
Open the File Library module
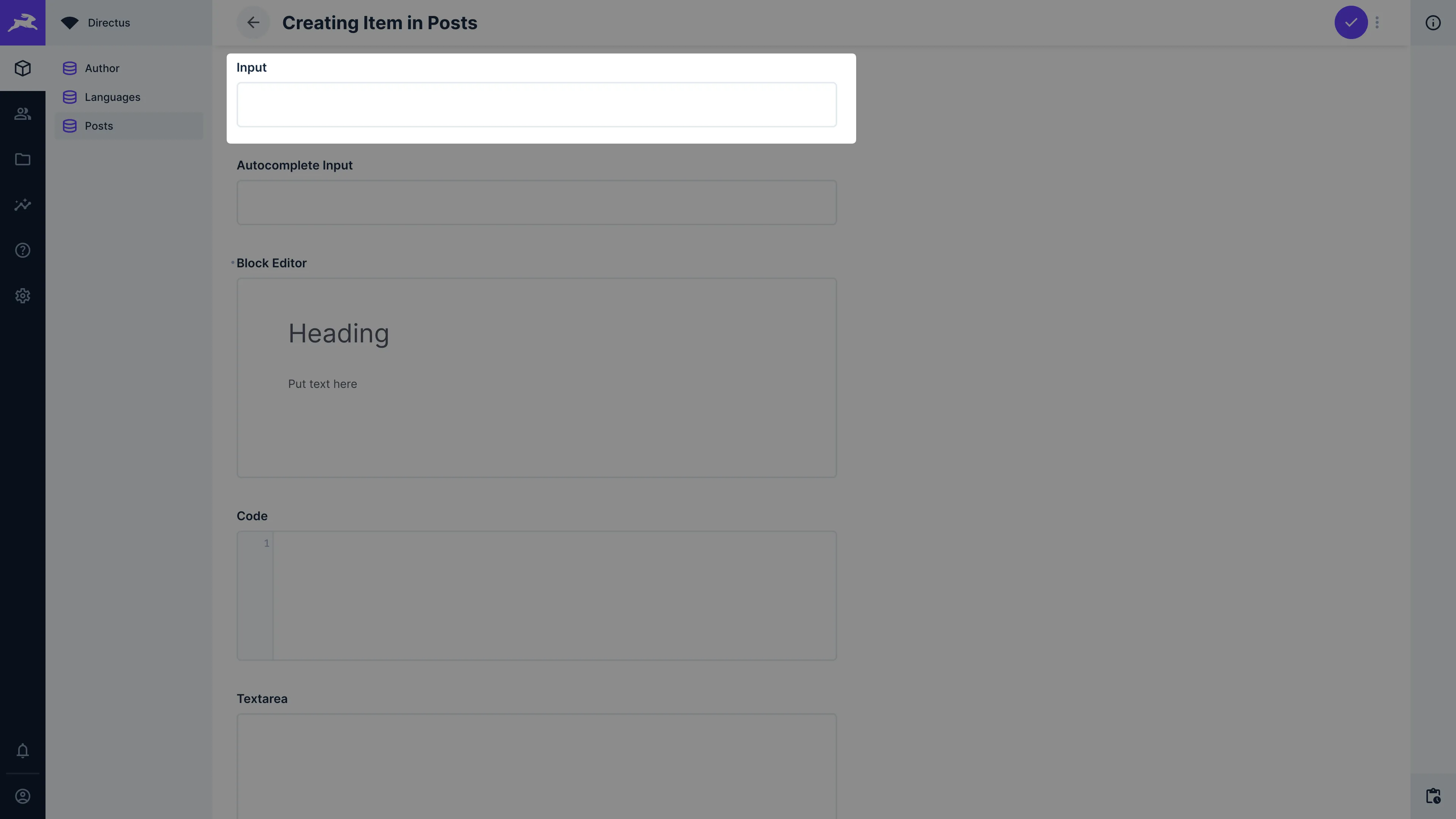(x=23, y=159)
